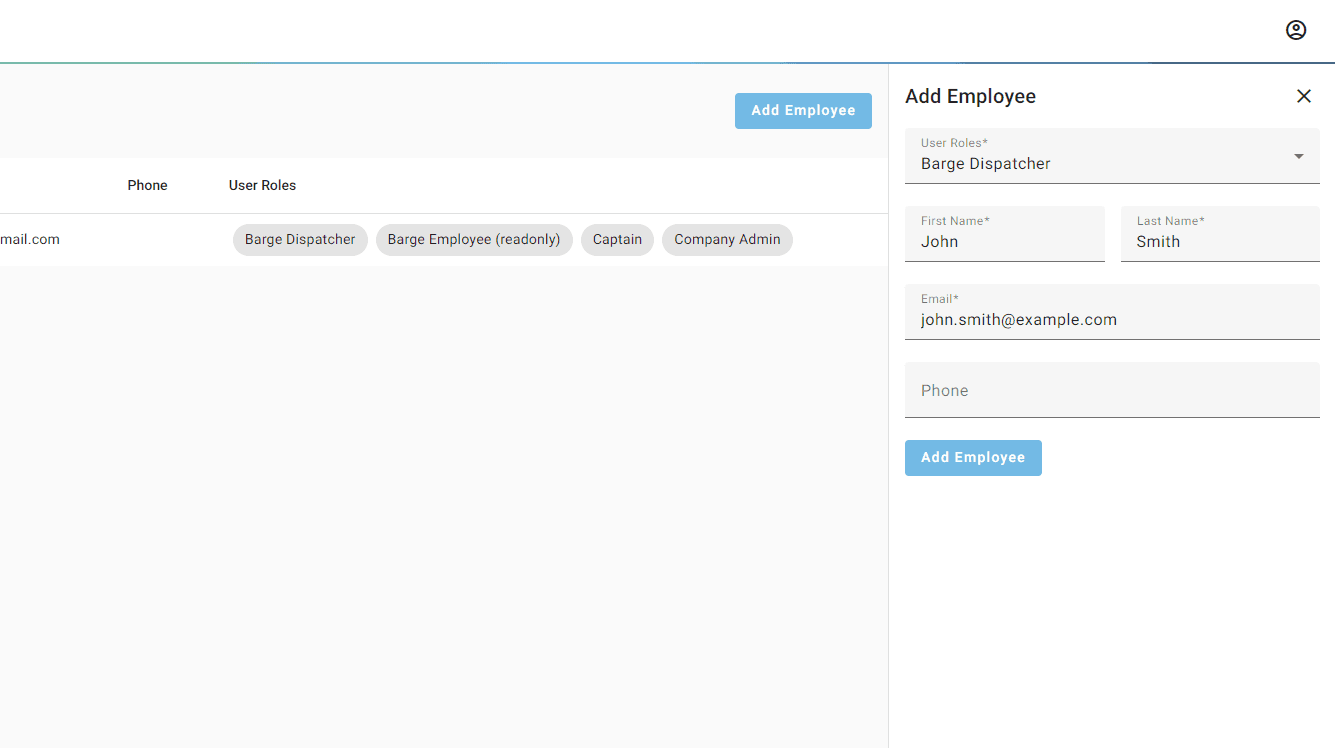Image resolution: width=1335 pixels, height=748 pixels.
Task: Select the Barge Employee (readonly) chip
Action: pos(474,240)
